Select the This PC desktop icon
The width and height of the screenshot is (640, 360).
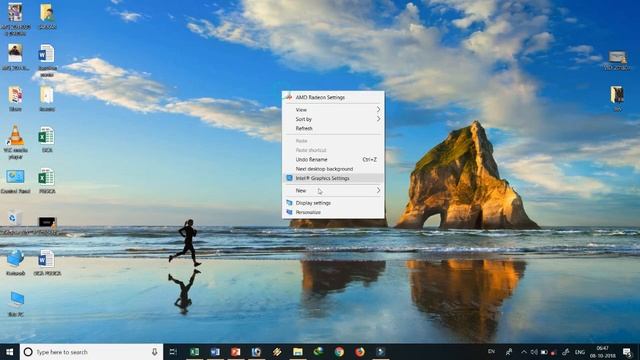coord(16,304)
